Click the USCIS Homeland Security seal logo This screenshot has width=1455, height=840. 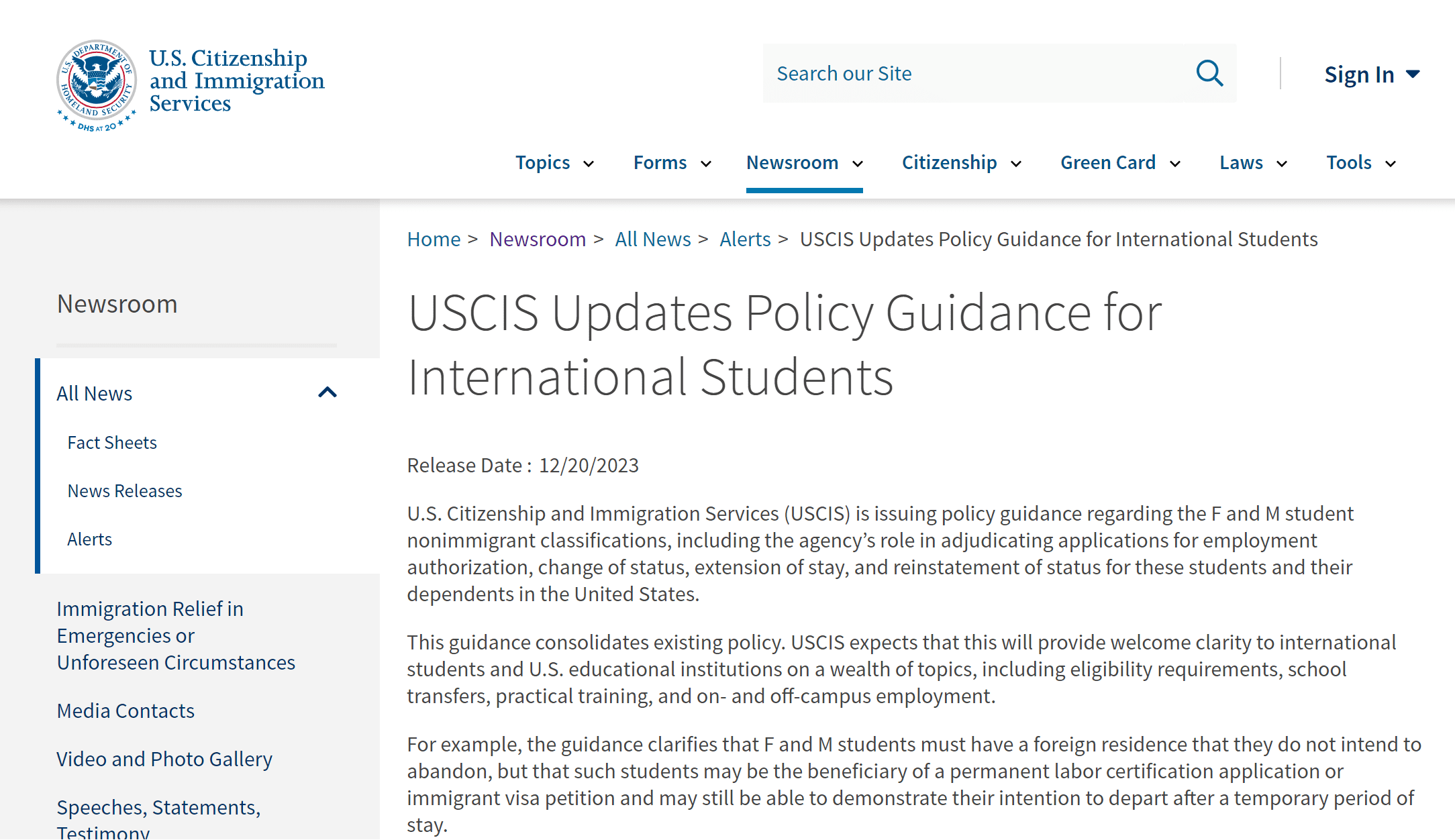click(x=97, y=84)
